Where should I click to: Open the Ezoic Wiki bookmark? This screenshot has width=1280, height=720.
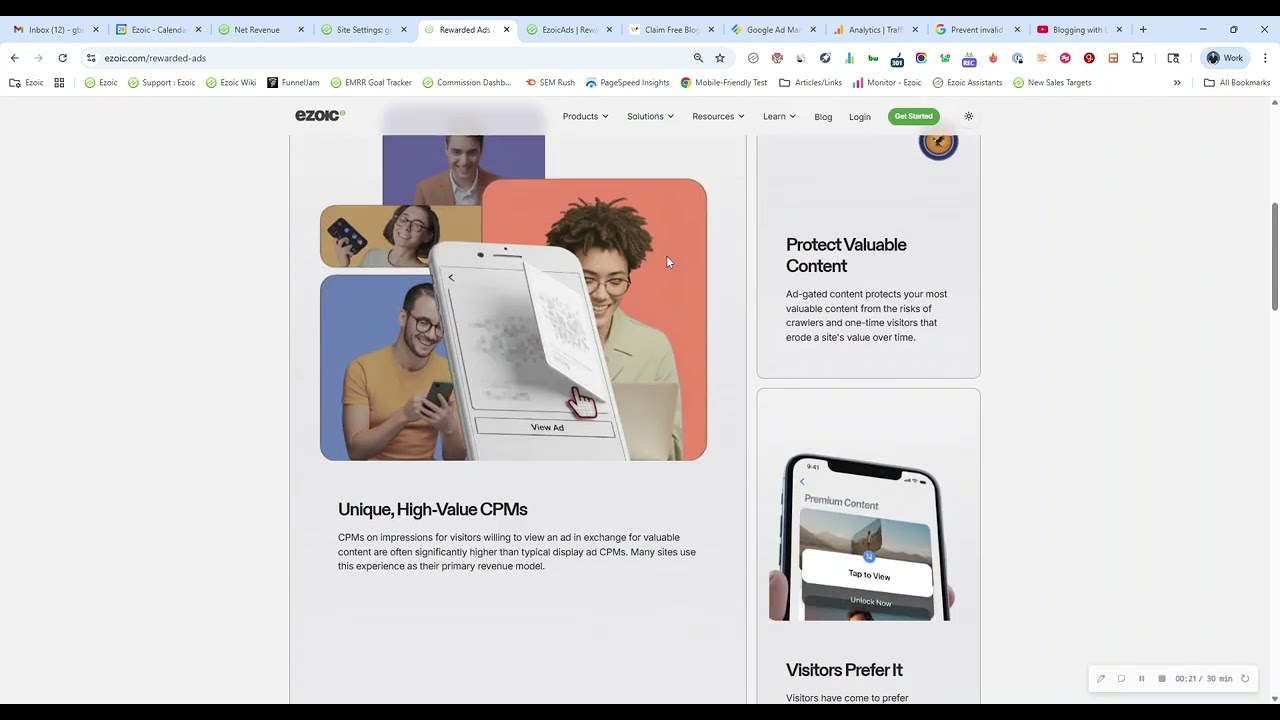[231, 82]
